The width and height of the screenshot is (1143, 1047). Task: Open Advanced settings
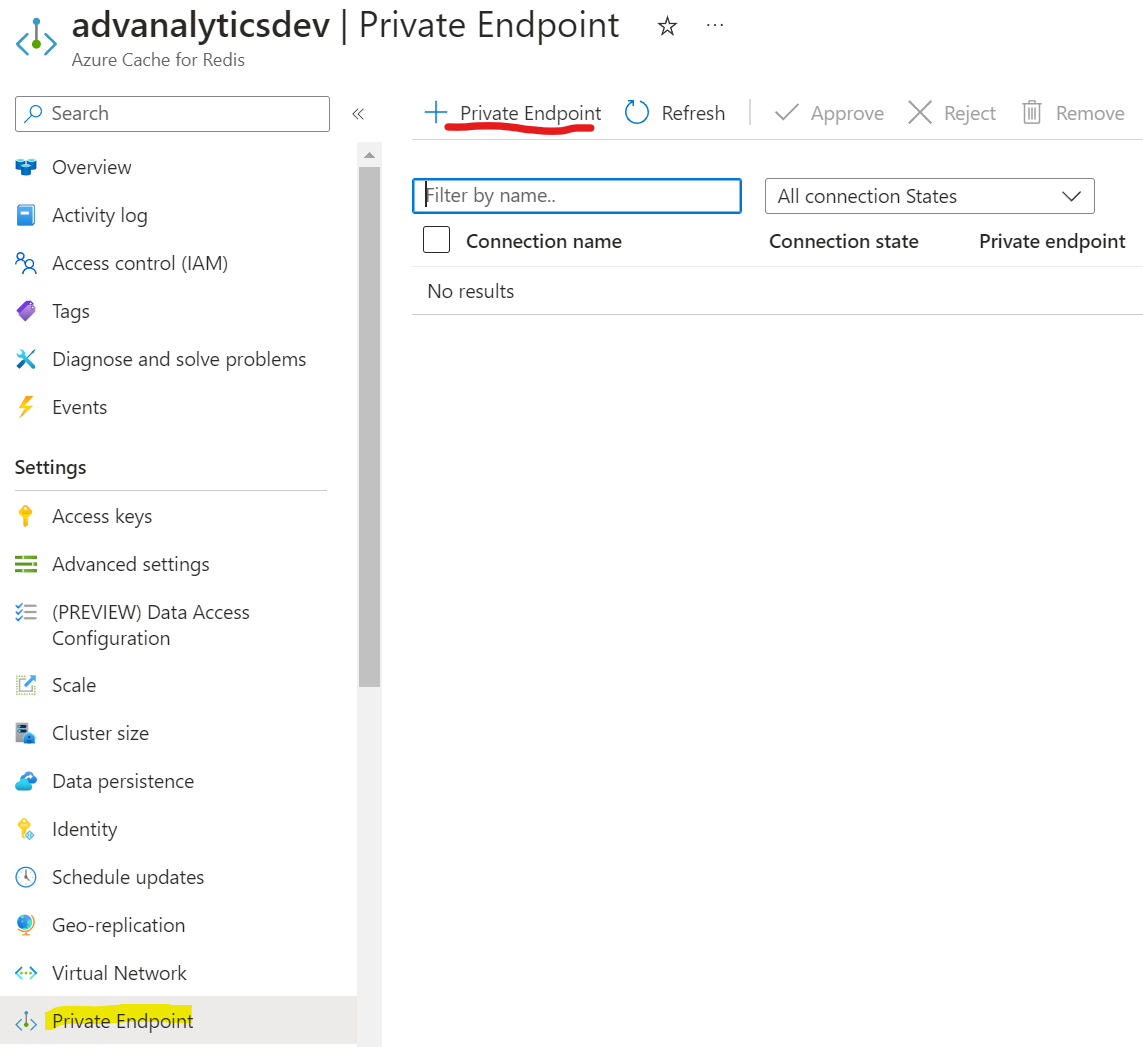coord(130,564)
